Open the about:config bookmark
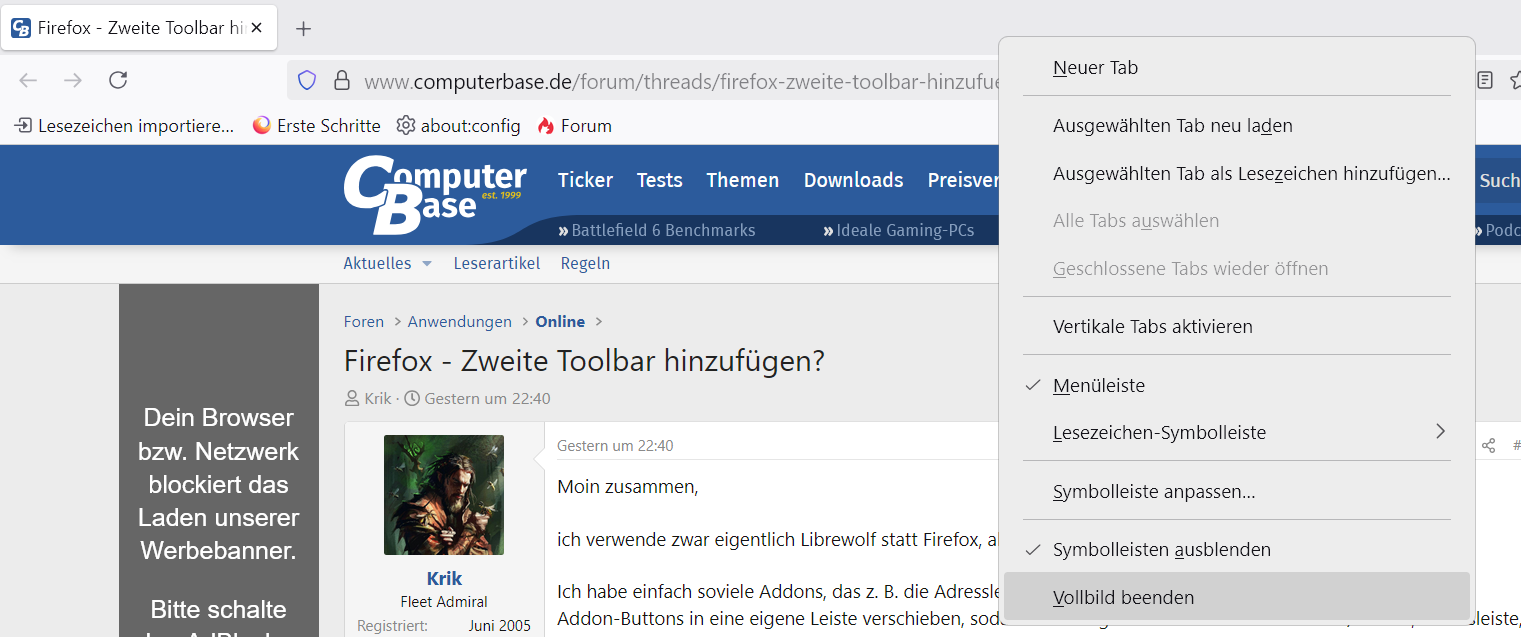 (x=459, y=126)
